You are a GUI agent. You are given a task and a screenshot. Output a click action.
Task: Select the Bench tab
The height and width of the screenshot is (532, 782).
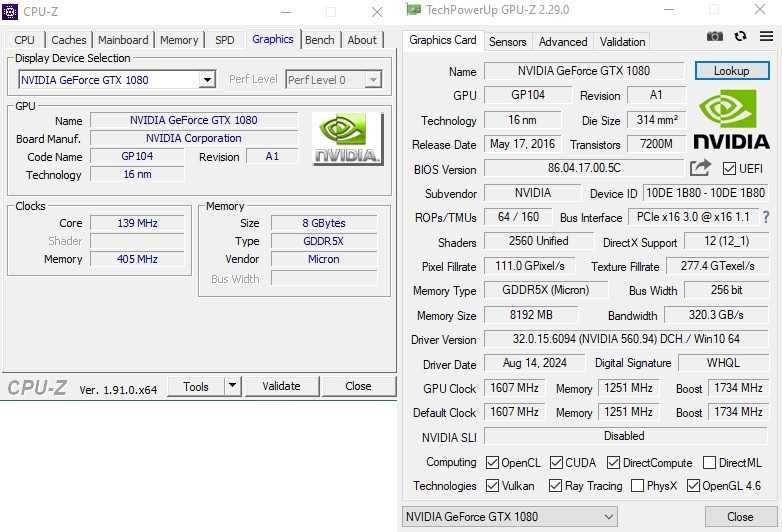[x=320, y=40]
